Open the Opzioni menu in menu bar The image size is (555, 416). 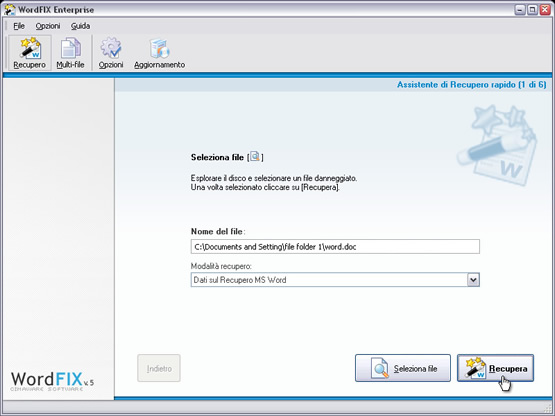click(x=48, y=26)
